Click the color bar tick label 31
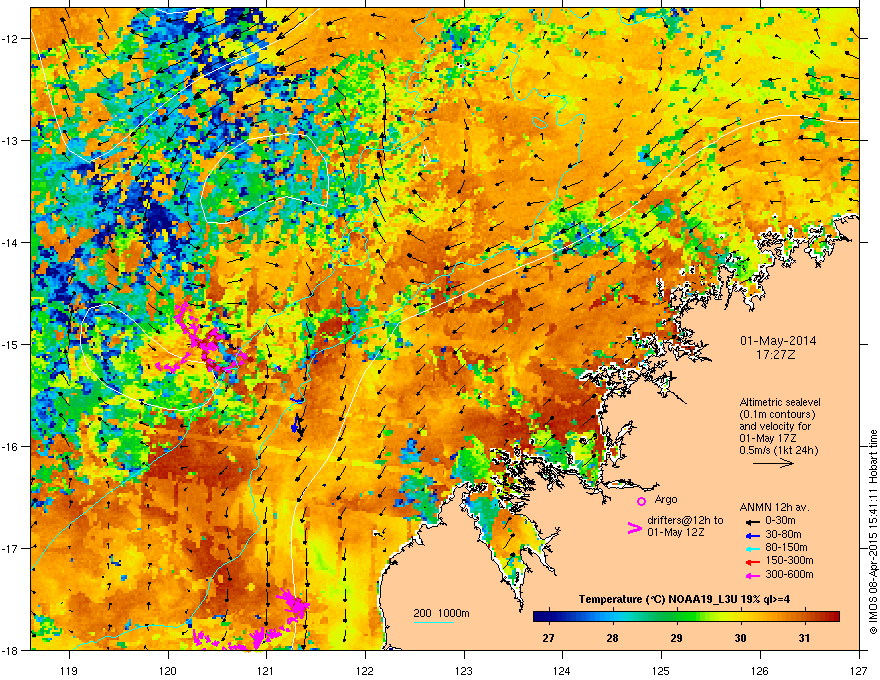The height and width of the screenshot is (680, 880). point(804,638)
